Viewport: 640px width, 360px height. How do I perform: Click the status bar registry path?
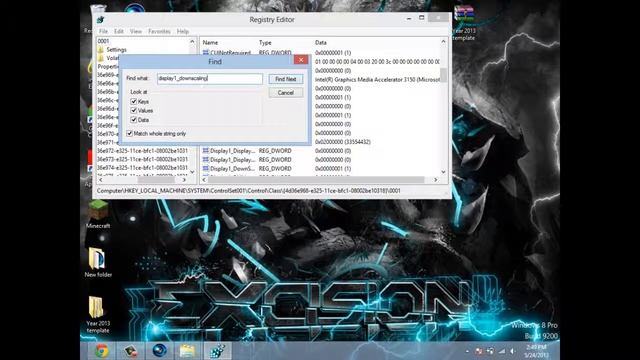coord(249,191)
